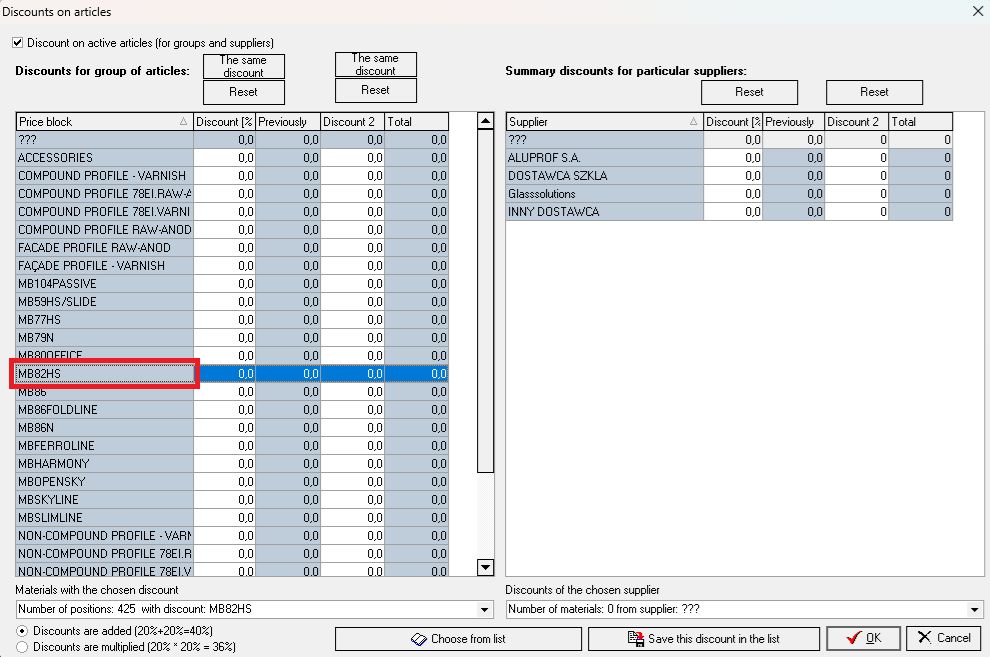Click Discount cell for ACCESSORIES row

224,158
